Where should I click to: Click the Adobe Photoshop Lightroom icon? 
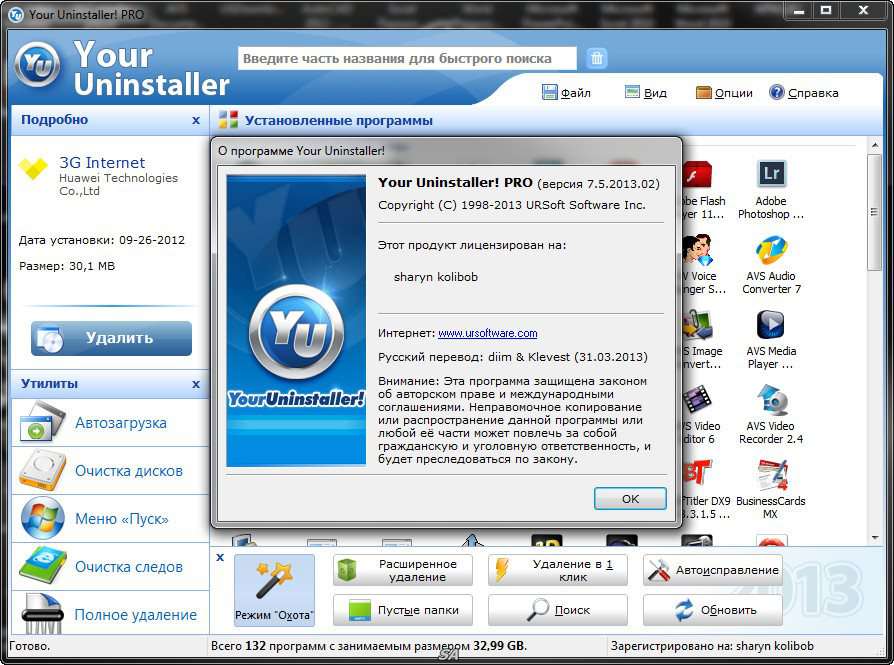click(x=770, y=176)
